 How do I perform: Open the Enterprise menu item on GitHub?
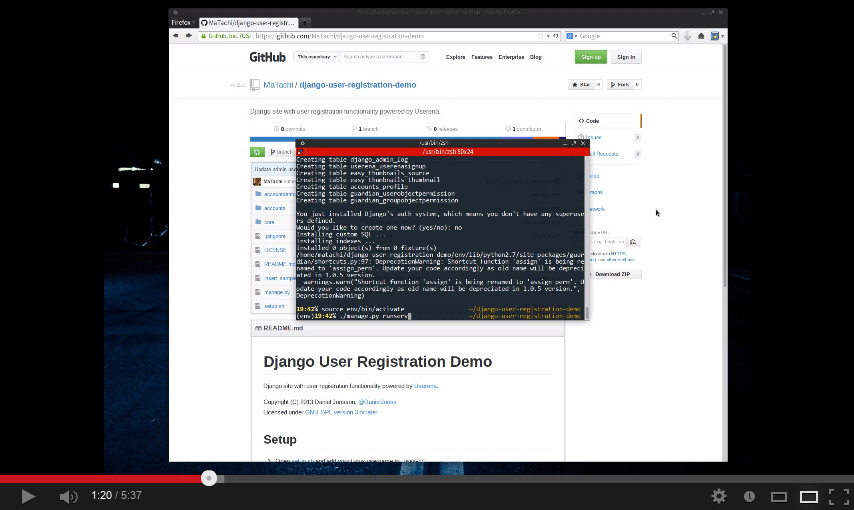tap(511, 57)
